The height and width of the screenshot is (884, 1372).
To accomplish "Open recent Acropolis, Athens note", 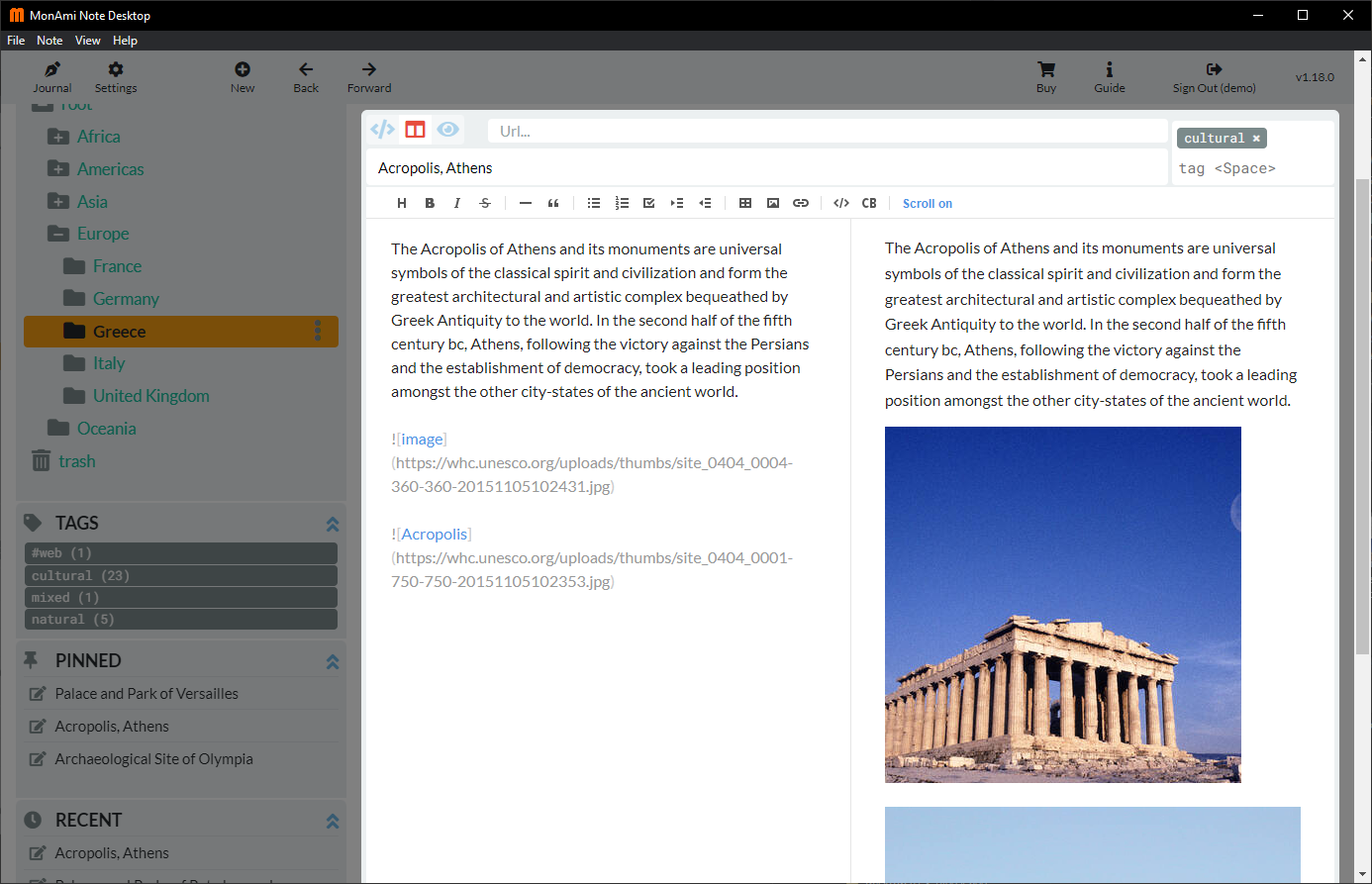I will click(x=112, y=853).
